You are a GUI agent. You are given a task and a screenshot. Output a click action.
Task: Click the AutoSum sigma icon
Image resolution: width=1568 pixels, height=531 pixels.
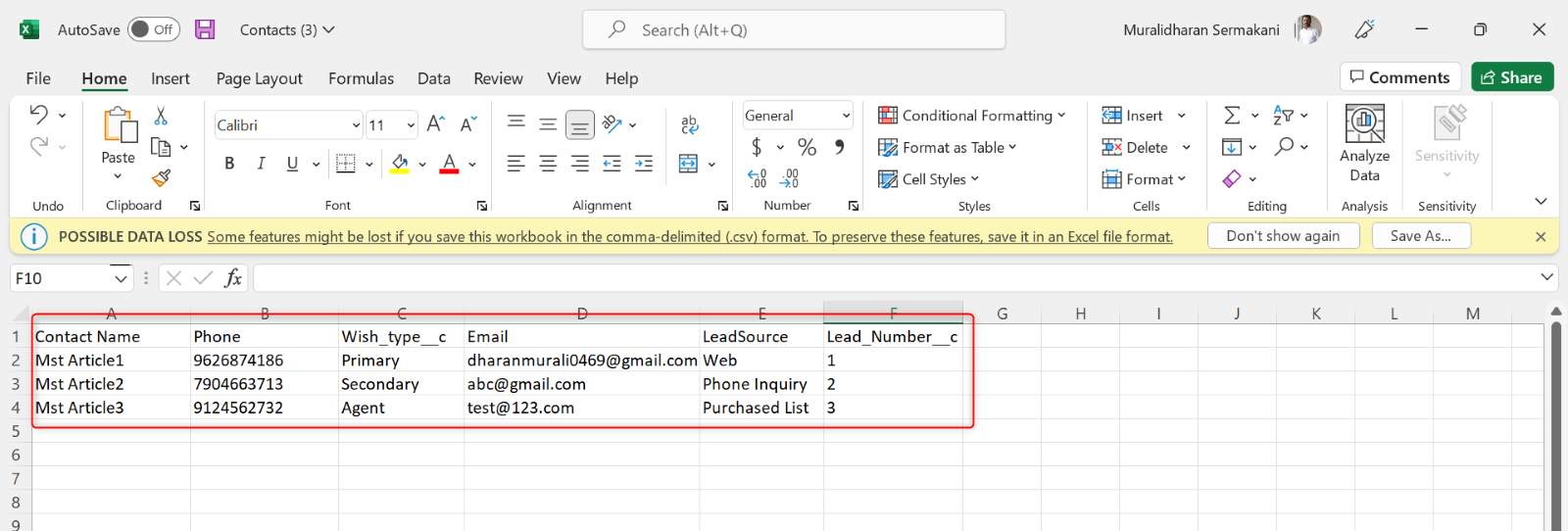click(x=1232, y=116)
